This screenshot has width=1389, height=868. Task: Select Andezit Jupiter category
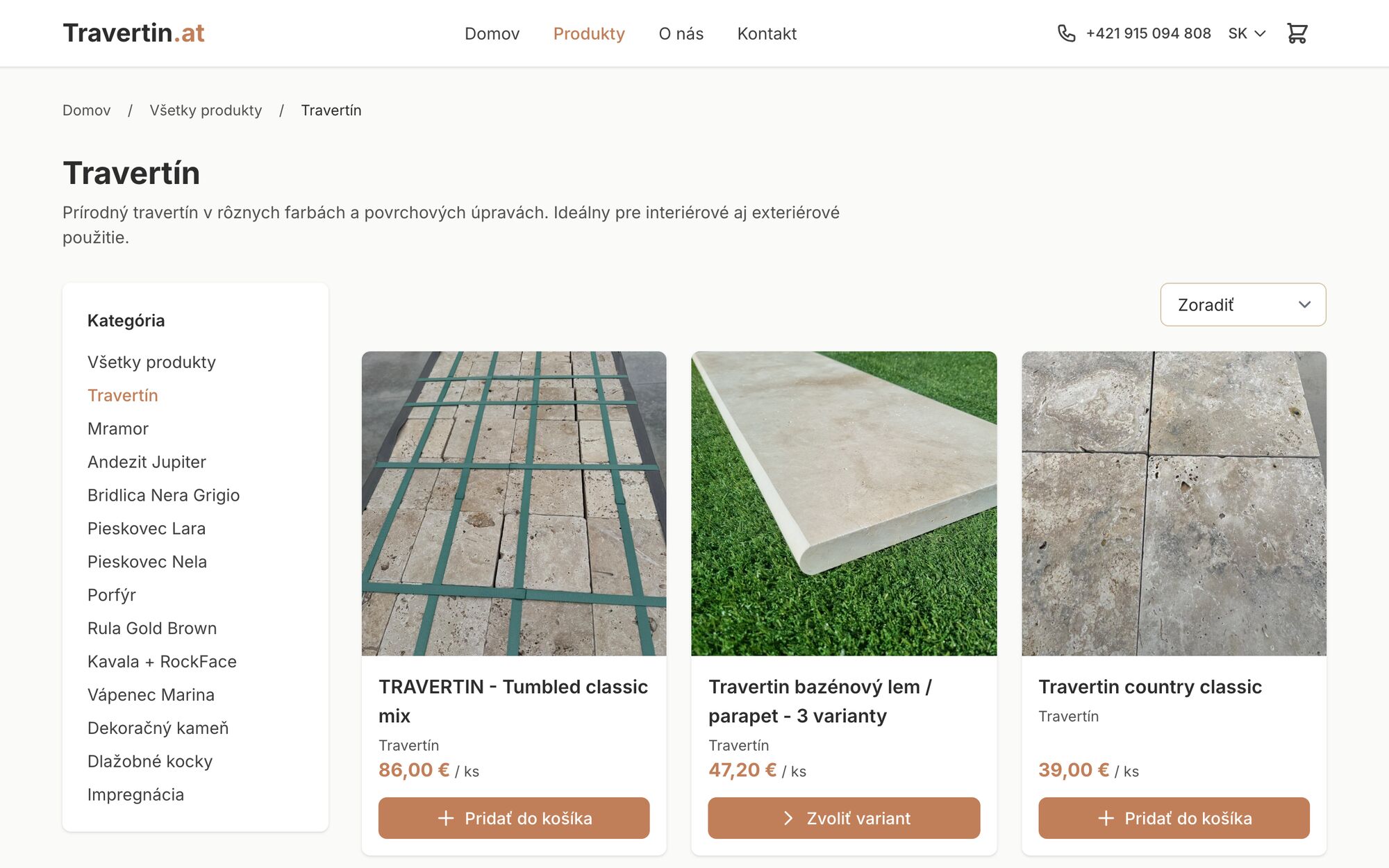[x=147, y=462]
